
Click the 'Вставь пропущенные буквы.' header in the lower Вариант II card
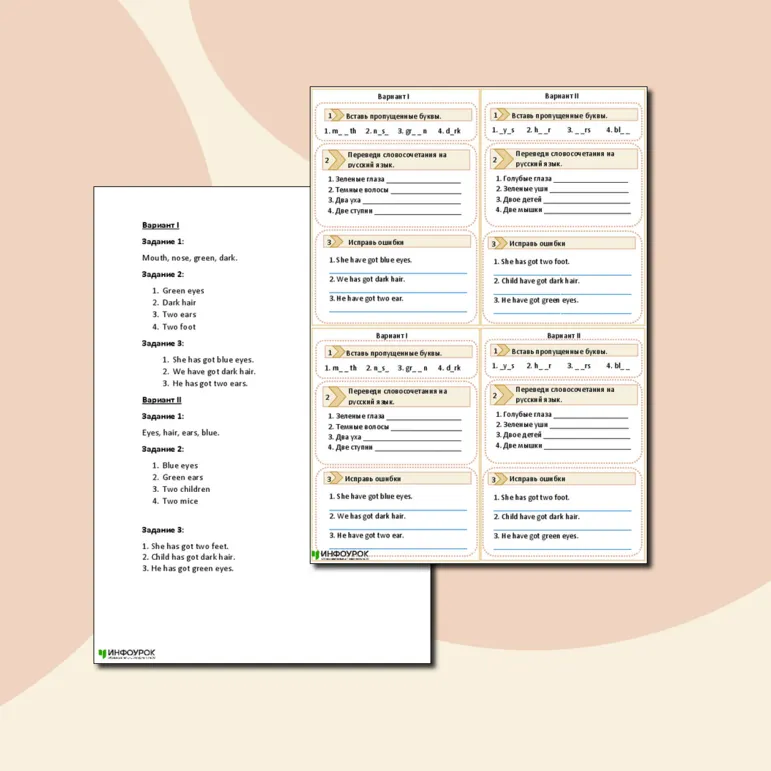(x=564, y=351)
